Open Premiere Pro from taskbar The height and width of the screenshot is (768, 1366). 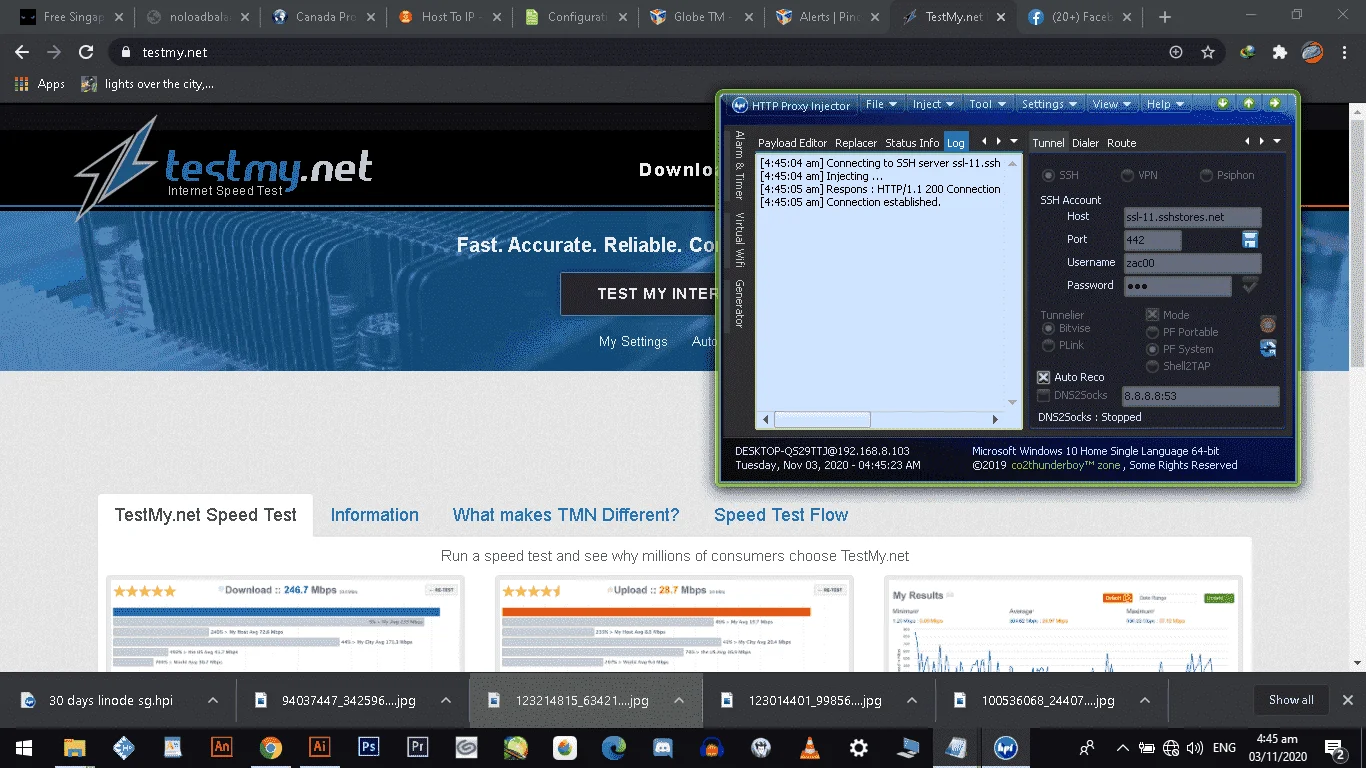[x=418, y=747]
